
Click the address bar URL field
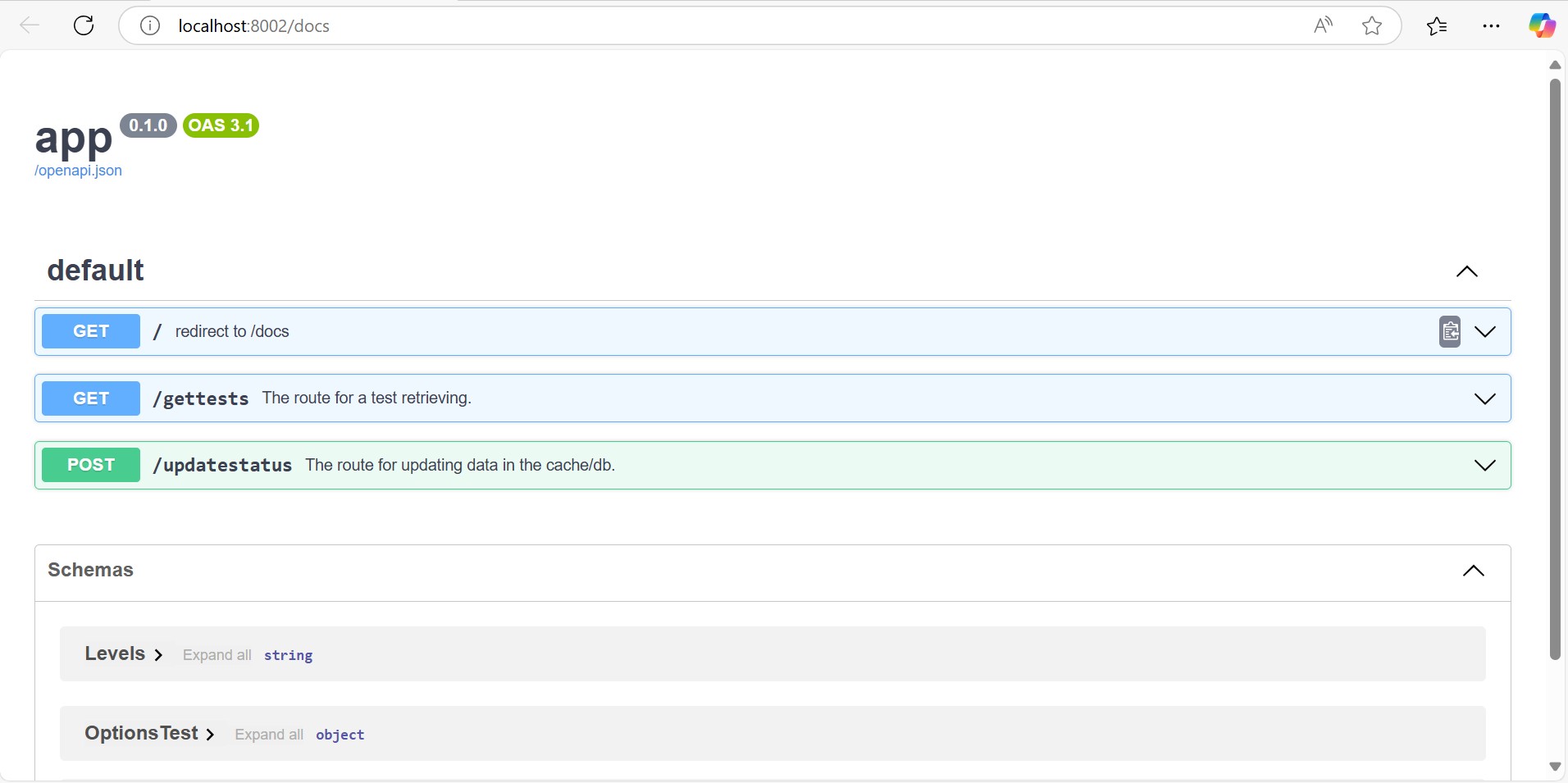click(x=656, y=26)
